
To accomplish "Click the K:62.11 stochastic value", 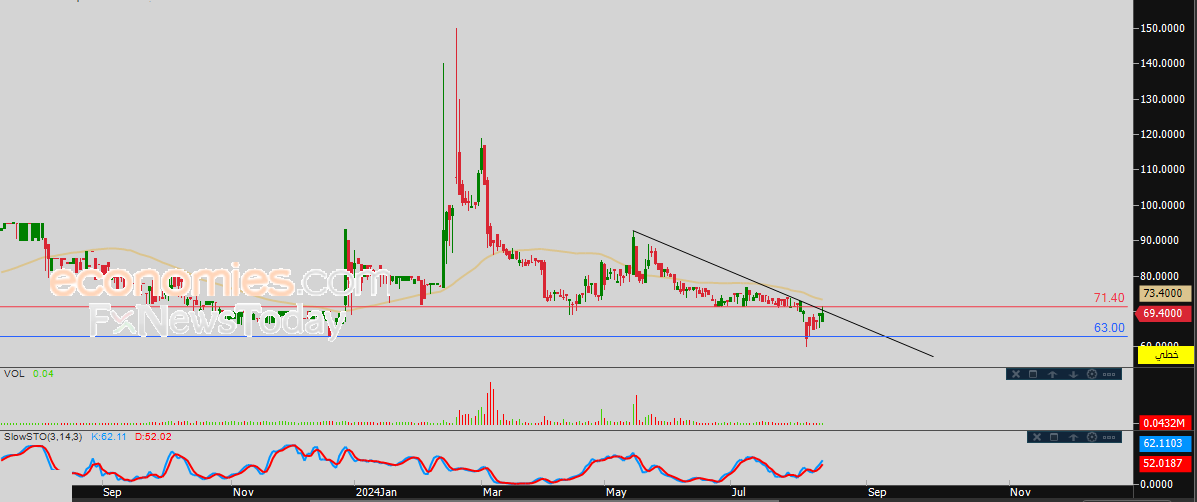I will tap(109, 437).
